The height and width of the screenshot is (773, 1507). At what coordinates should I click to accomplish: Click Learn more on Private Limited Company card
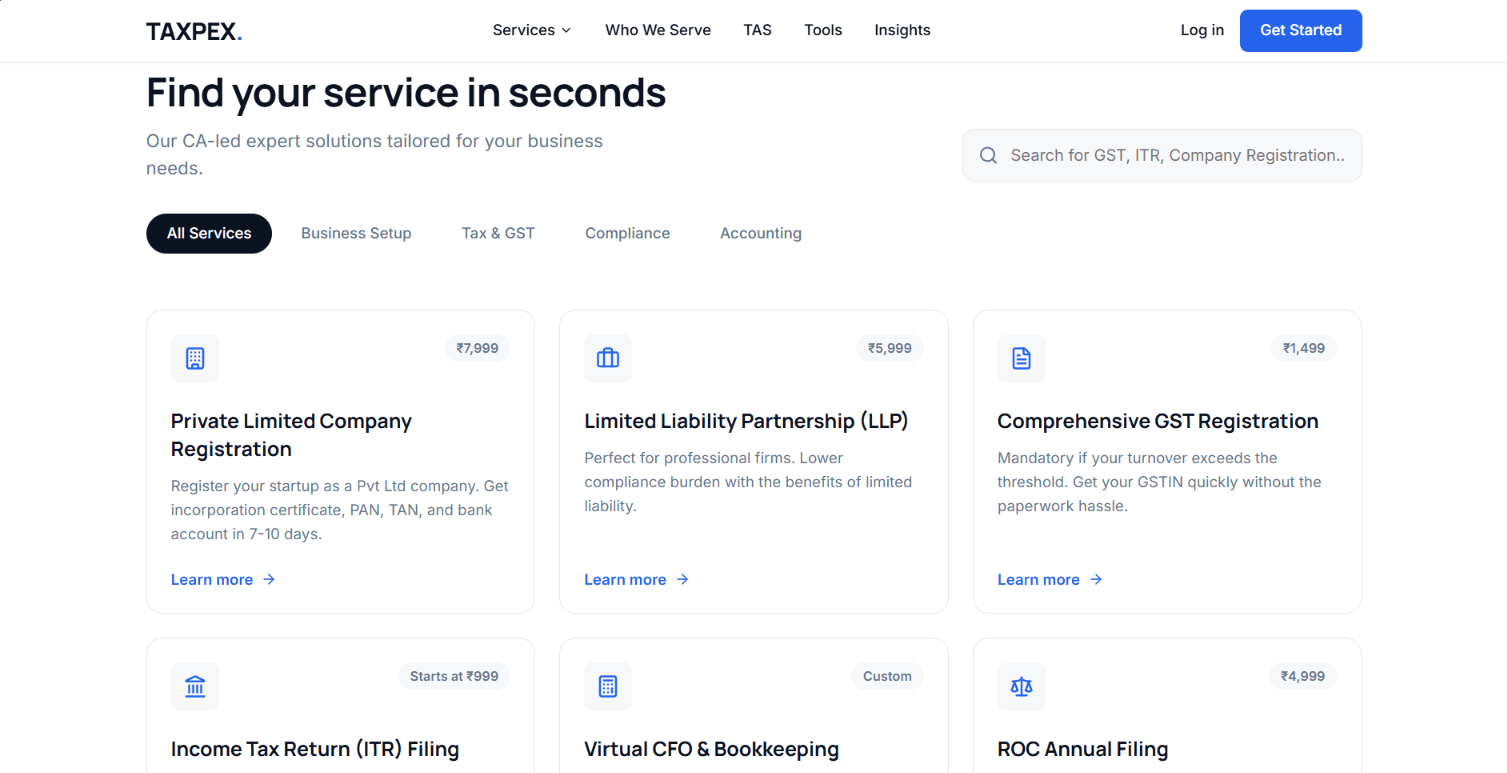(x=223, y=580)
